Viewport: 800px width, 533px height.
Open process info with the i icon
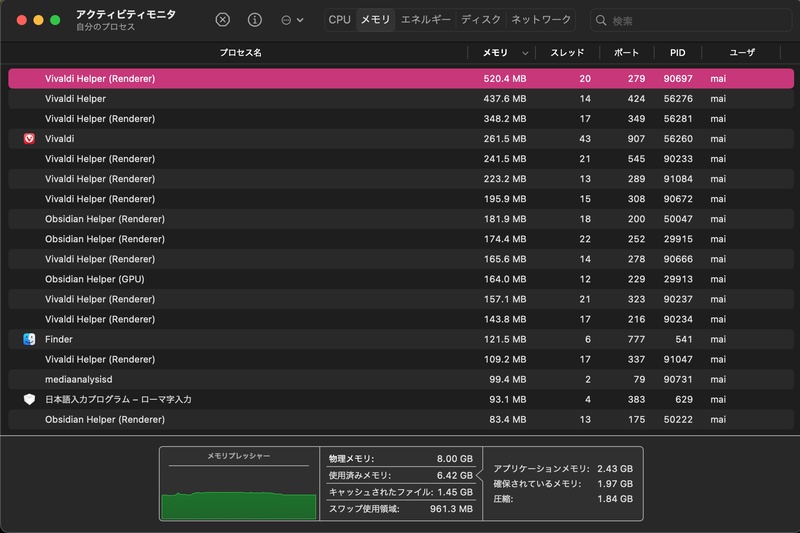click(255, 20)
